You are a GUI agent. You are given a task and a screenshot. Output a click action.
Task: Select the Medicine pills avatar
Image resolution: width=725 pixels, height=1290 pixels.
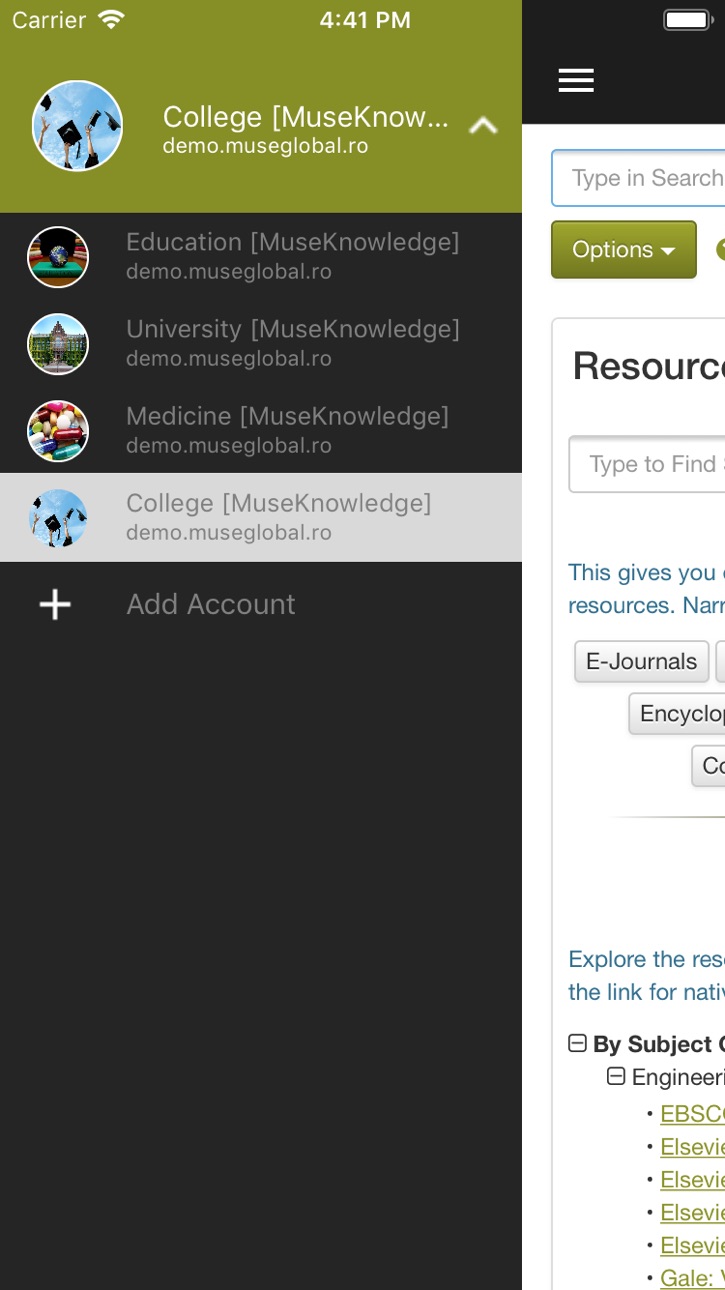tap(58, 431)
